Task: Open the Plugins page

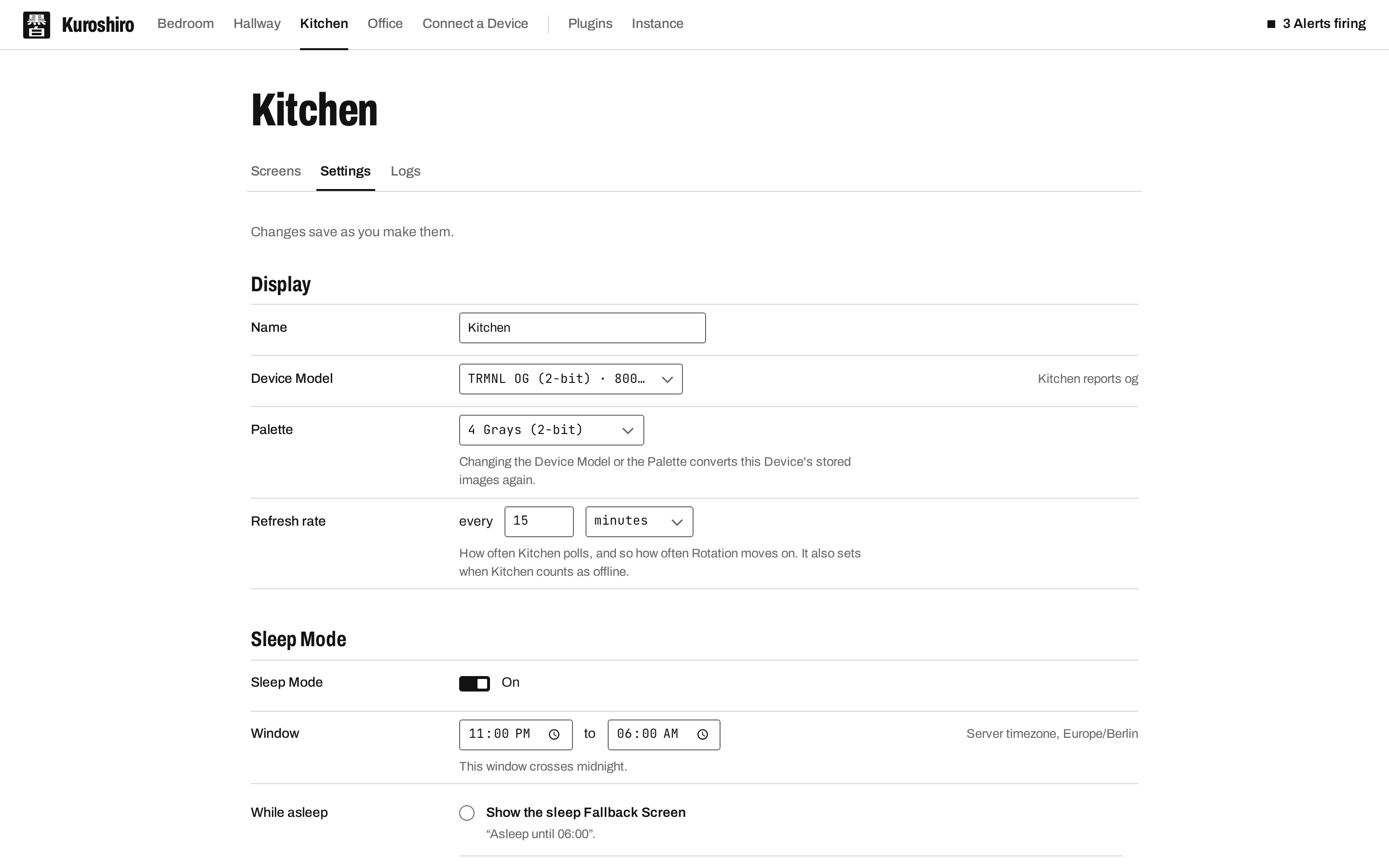Action: coord(590,24)
